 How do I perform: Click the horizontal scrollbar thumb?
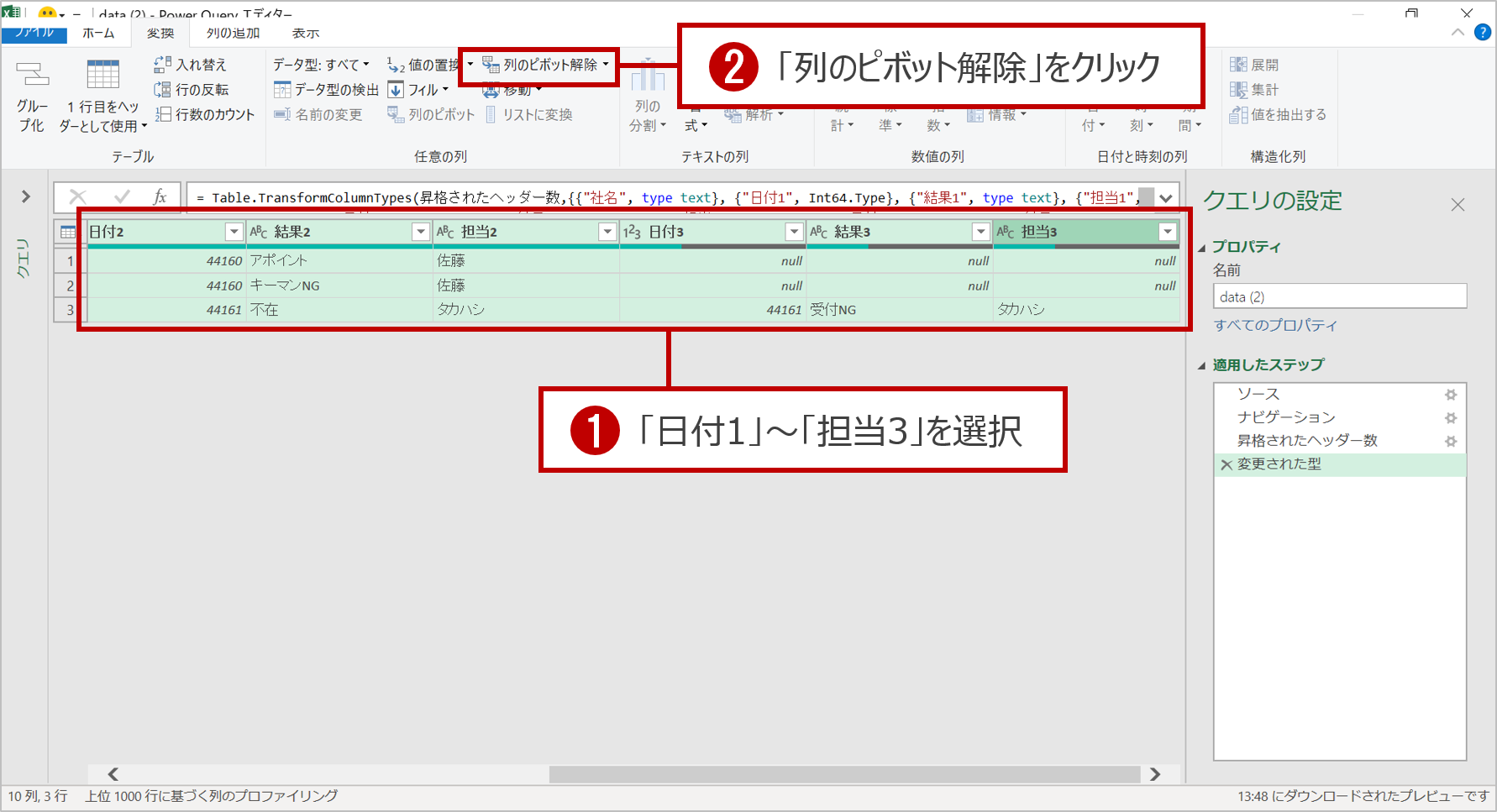click(x=844, y=773)
